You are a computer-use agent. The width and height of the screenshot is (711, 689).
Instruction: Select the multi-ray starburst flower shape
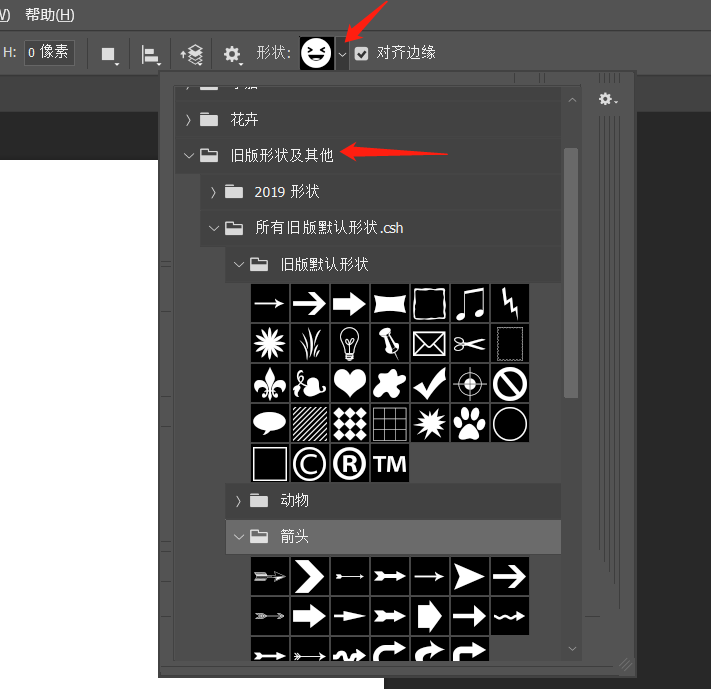click(270, 343)
